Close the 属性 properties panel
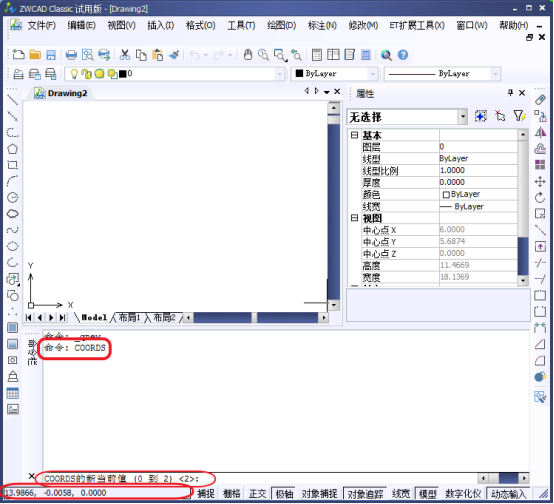This screenshot has width=554, height=504. pyautogui.click(x=522, y=93)
